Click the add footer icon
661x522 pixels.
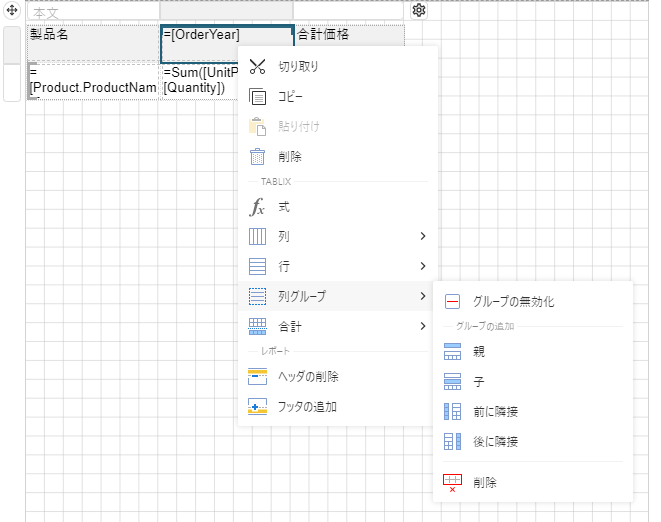pyautogui.click(x=257, y=407)
